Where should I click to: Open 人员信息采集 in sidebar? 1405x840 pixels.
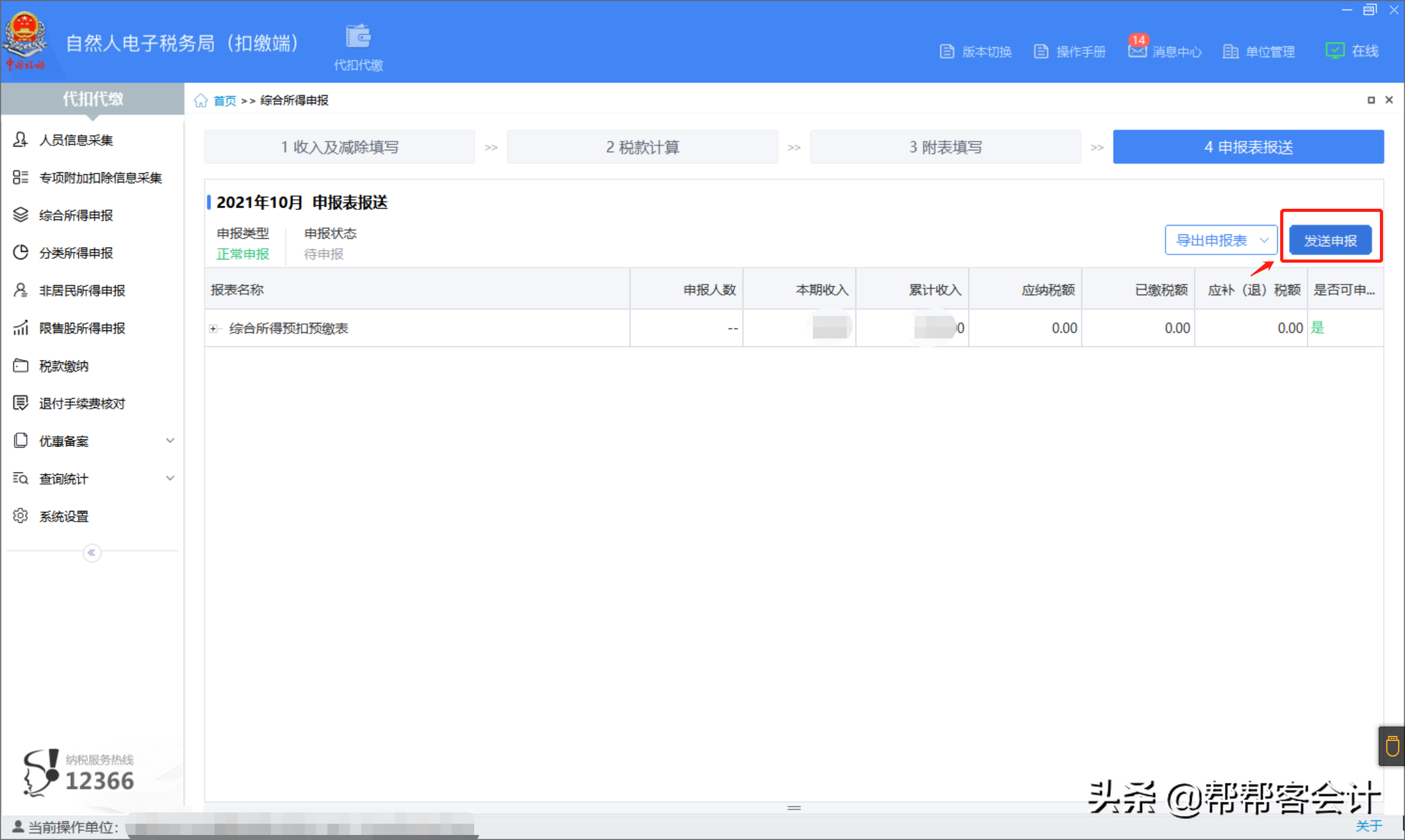(76, 140)
